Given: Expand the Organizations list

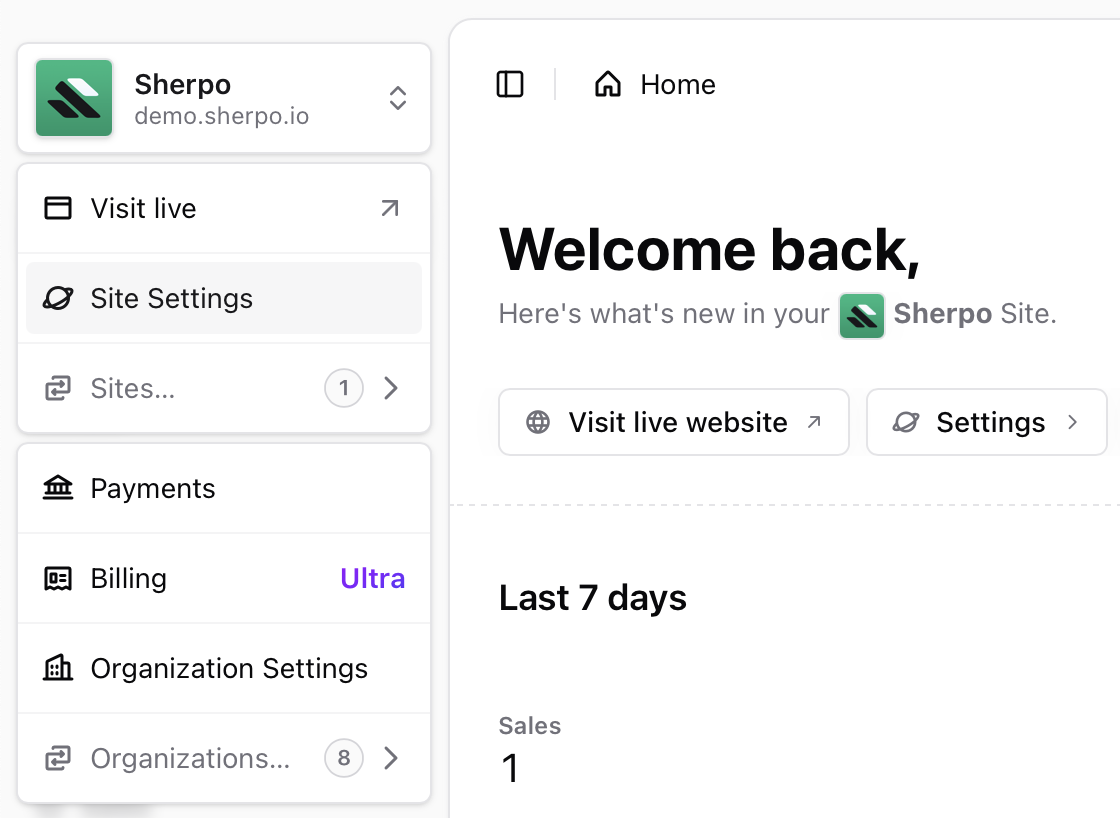Looking at the screenshot, I should tap(391, 758).
